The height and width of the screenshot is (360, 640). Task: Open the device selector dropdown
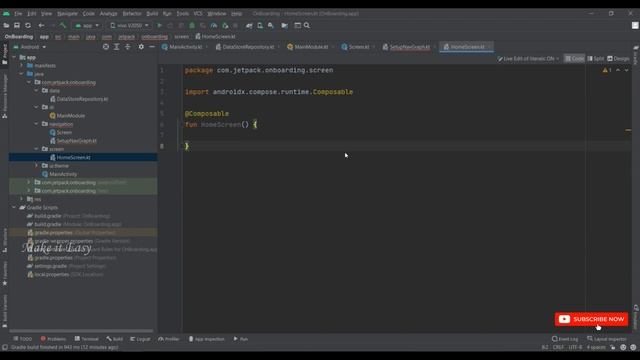coord(129,25)
